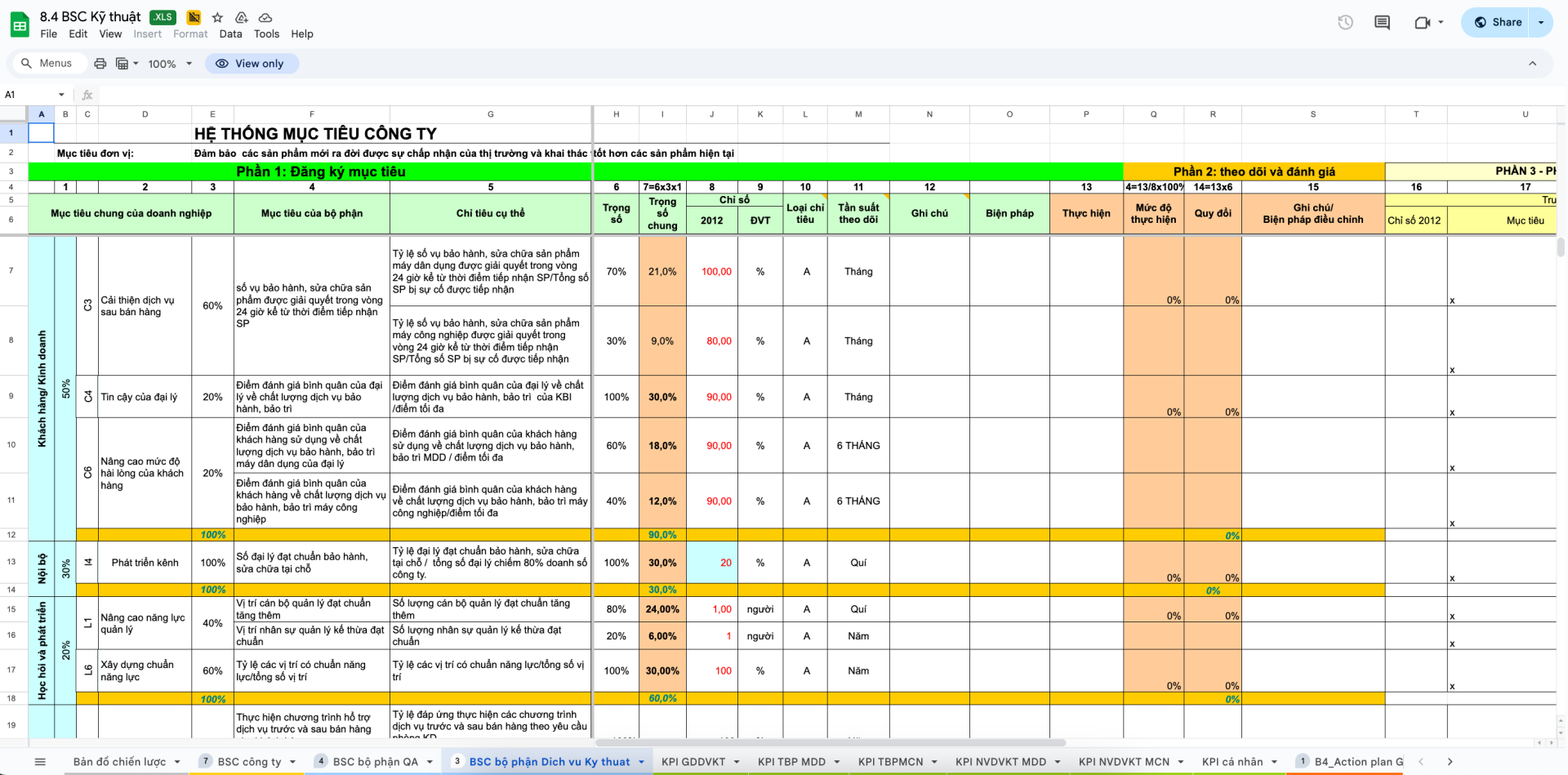This screenshot has height=775, width=1568.
Task: Go to next sheet tabs arrow
Action: 1450,762
